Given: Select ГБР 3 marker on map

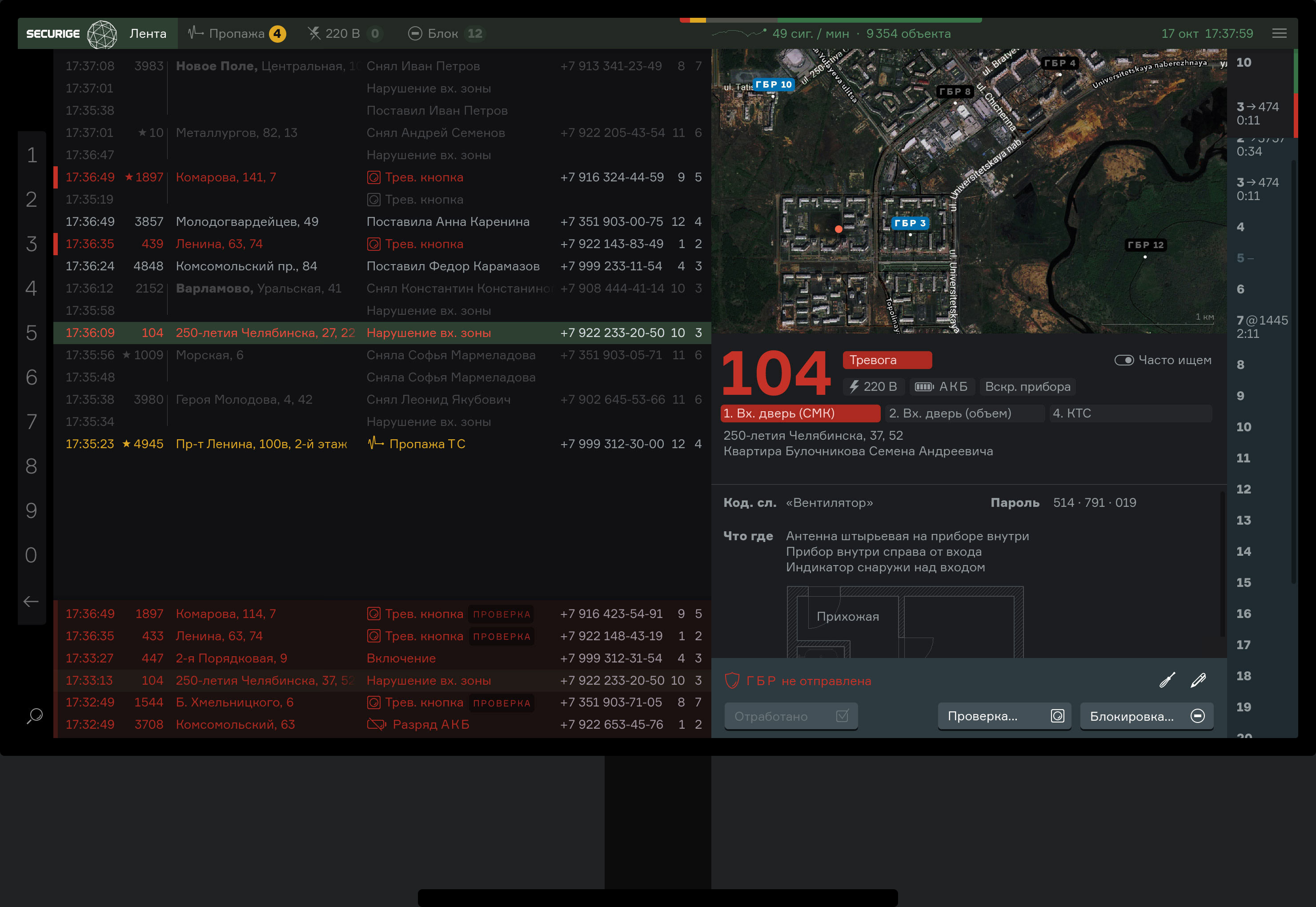Looking at the screenshot, I should [x=910, y=223].
